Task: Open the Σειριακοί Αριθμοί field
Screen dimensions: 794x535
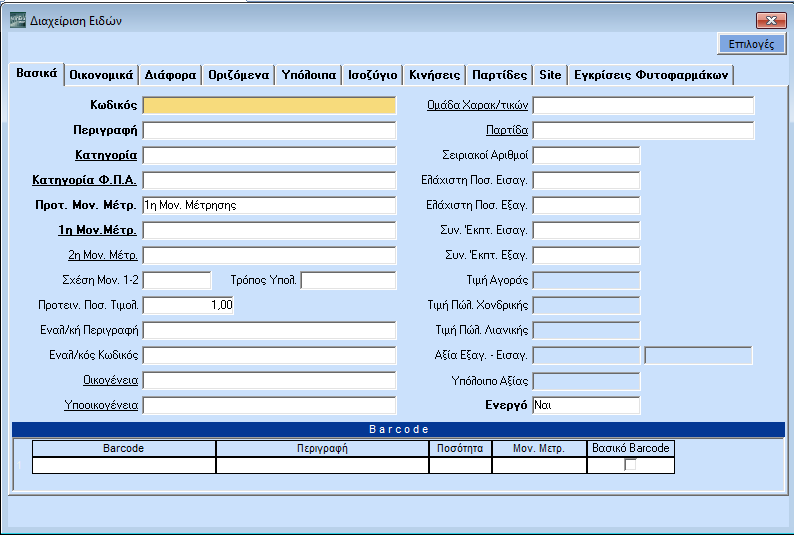Action: pos(586,155)
